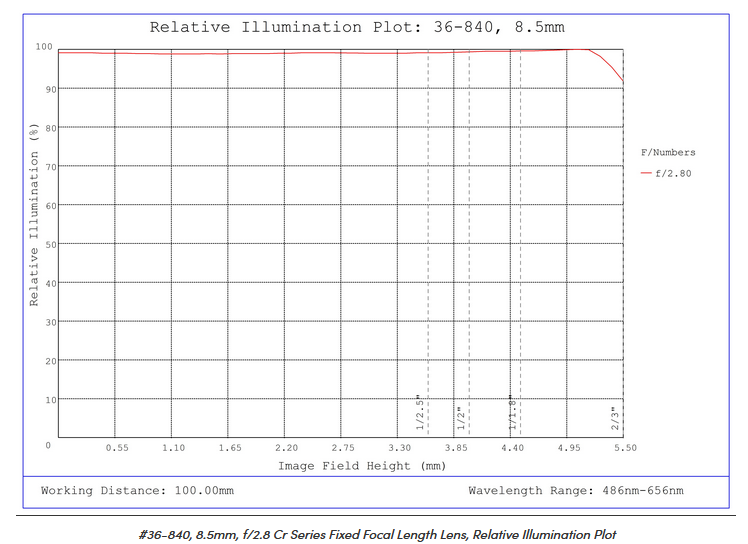This screenshot has height=544, width=748.
Task: Click the 'F/Numbers' legend heading
Action: point(667,152)
